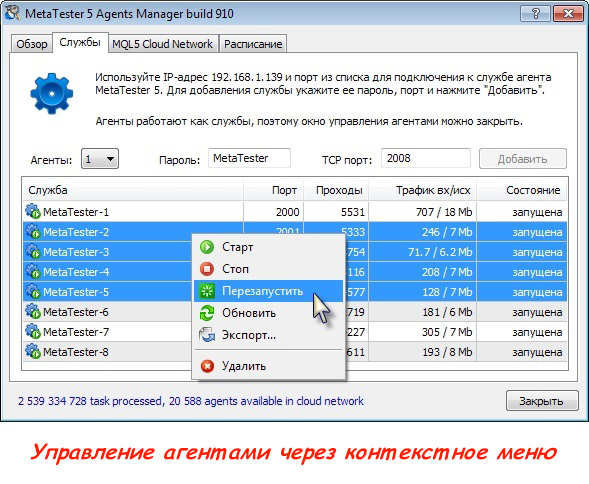The height and width of the screenshot is (484, 589).
Task: Click the green Restart icon in menu
Action: pyautogui.click(x=207, y=291)
